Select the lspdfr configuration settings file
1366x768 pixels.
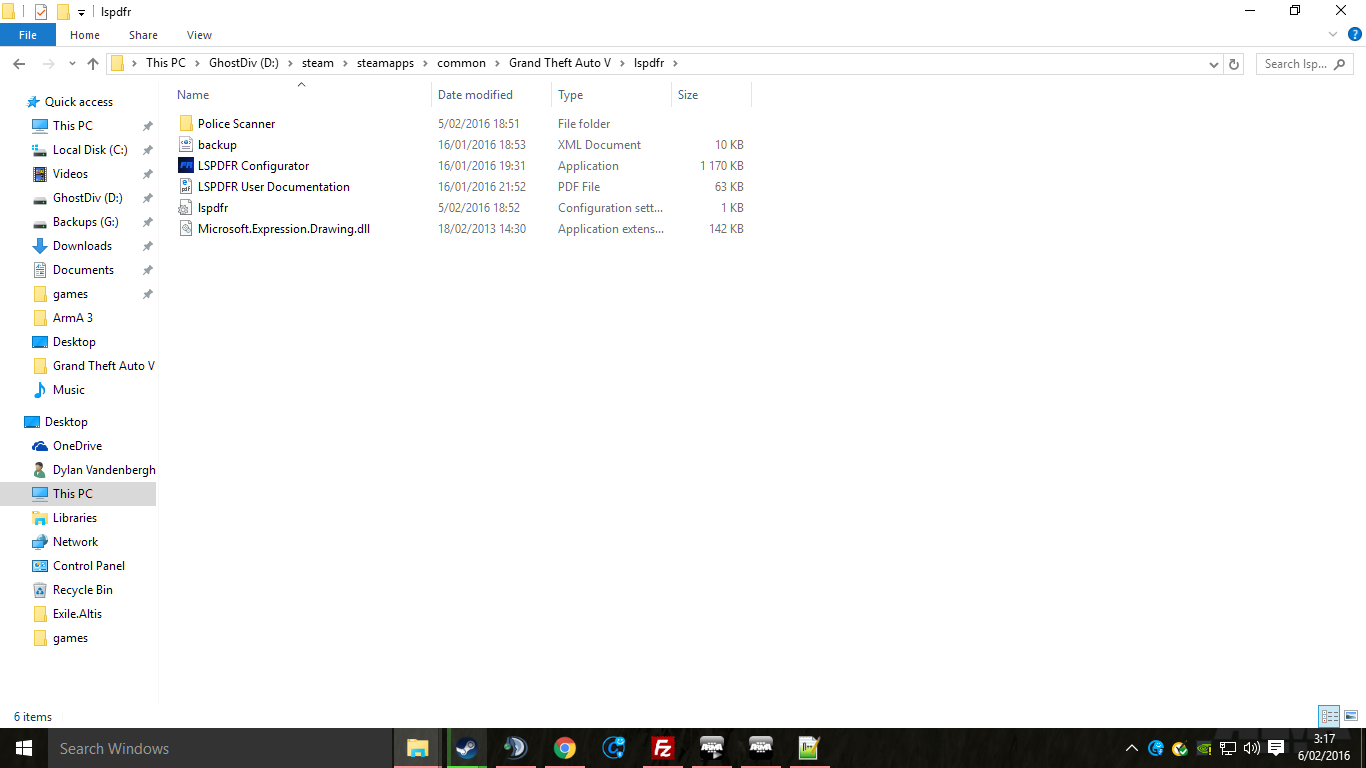point(213,208)
